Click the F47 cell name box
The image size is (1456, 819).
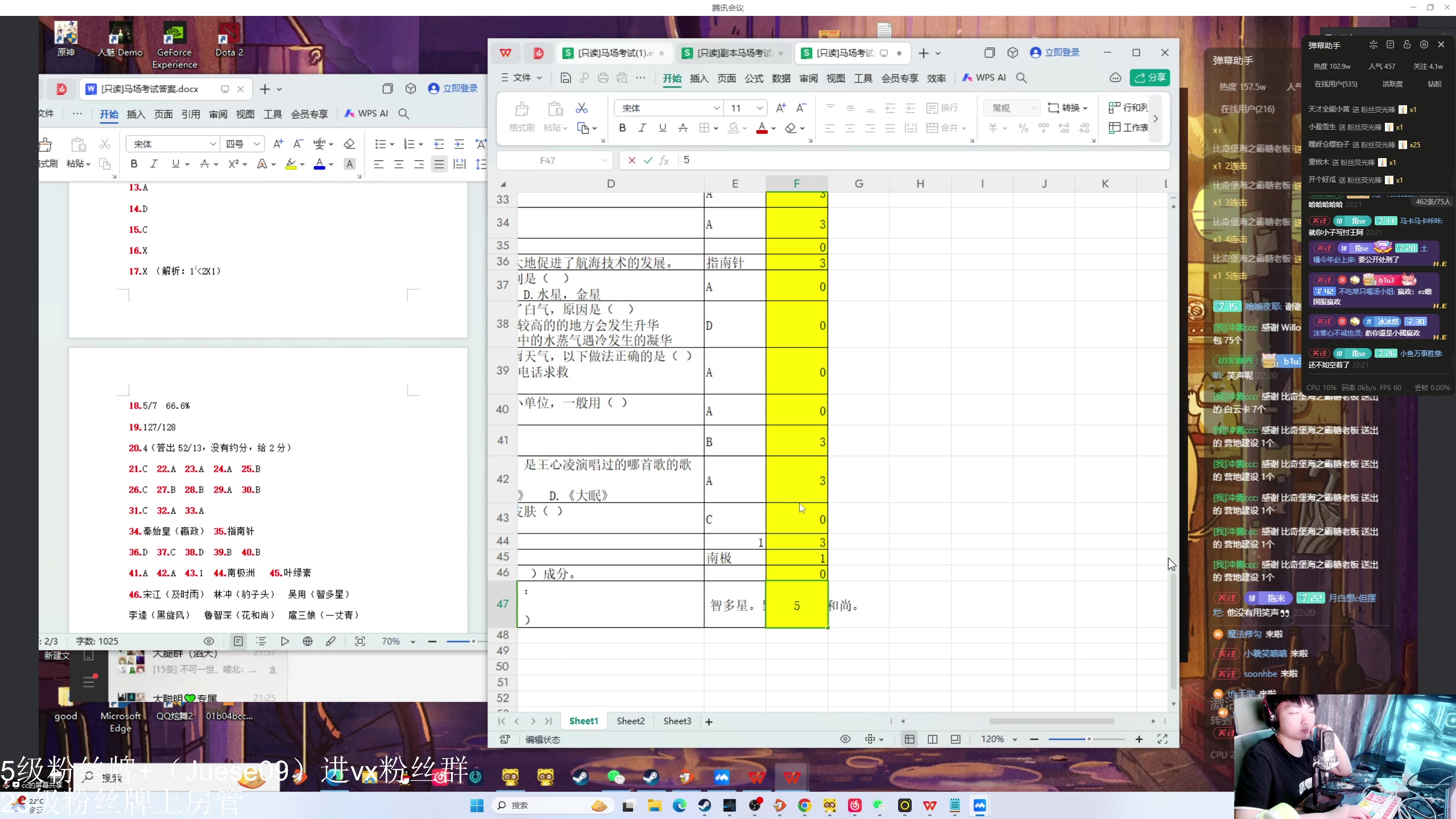point(547,160)
